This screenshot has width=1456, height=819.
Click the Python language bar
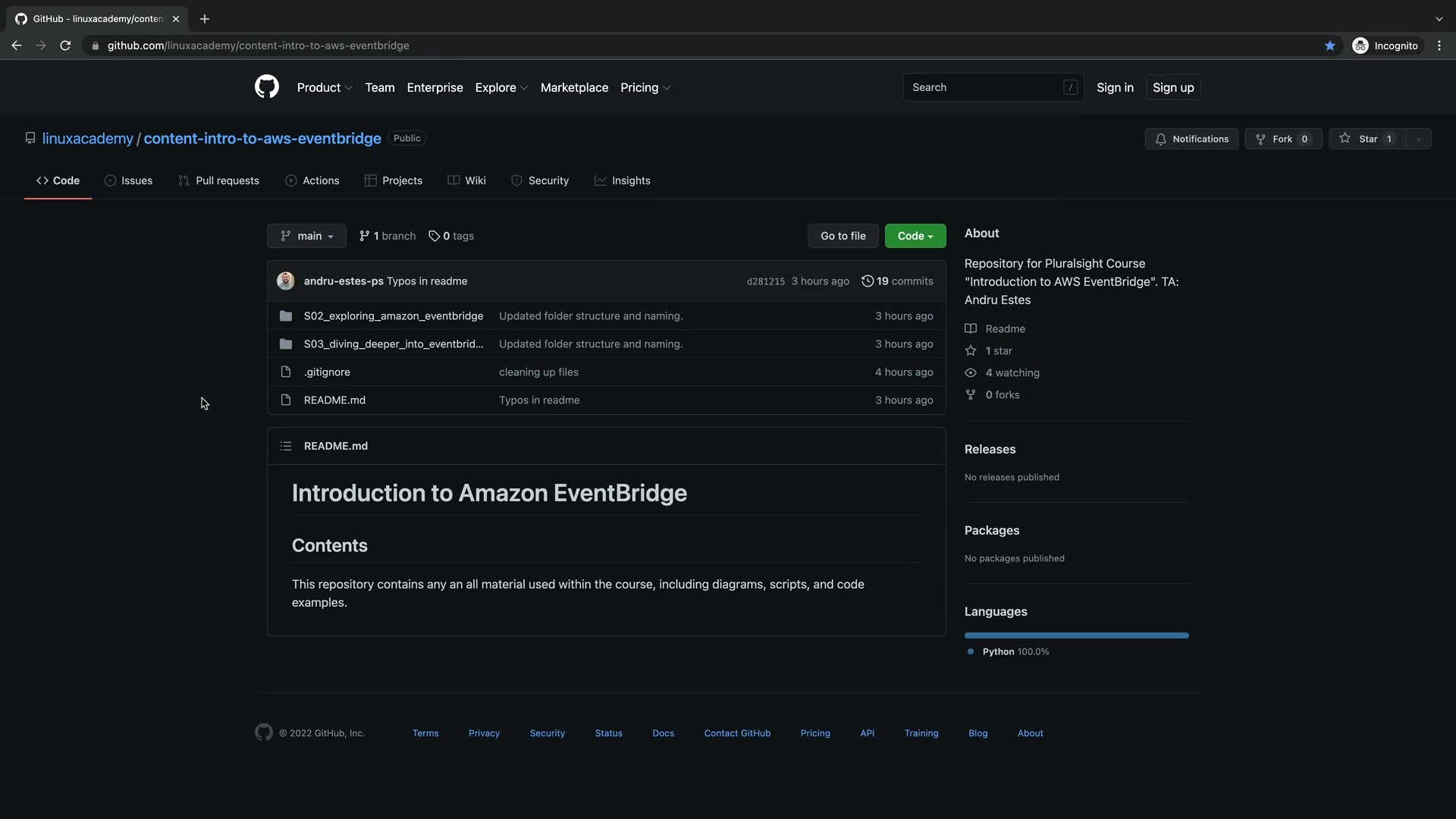pos(1076,635)
